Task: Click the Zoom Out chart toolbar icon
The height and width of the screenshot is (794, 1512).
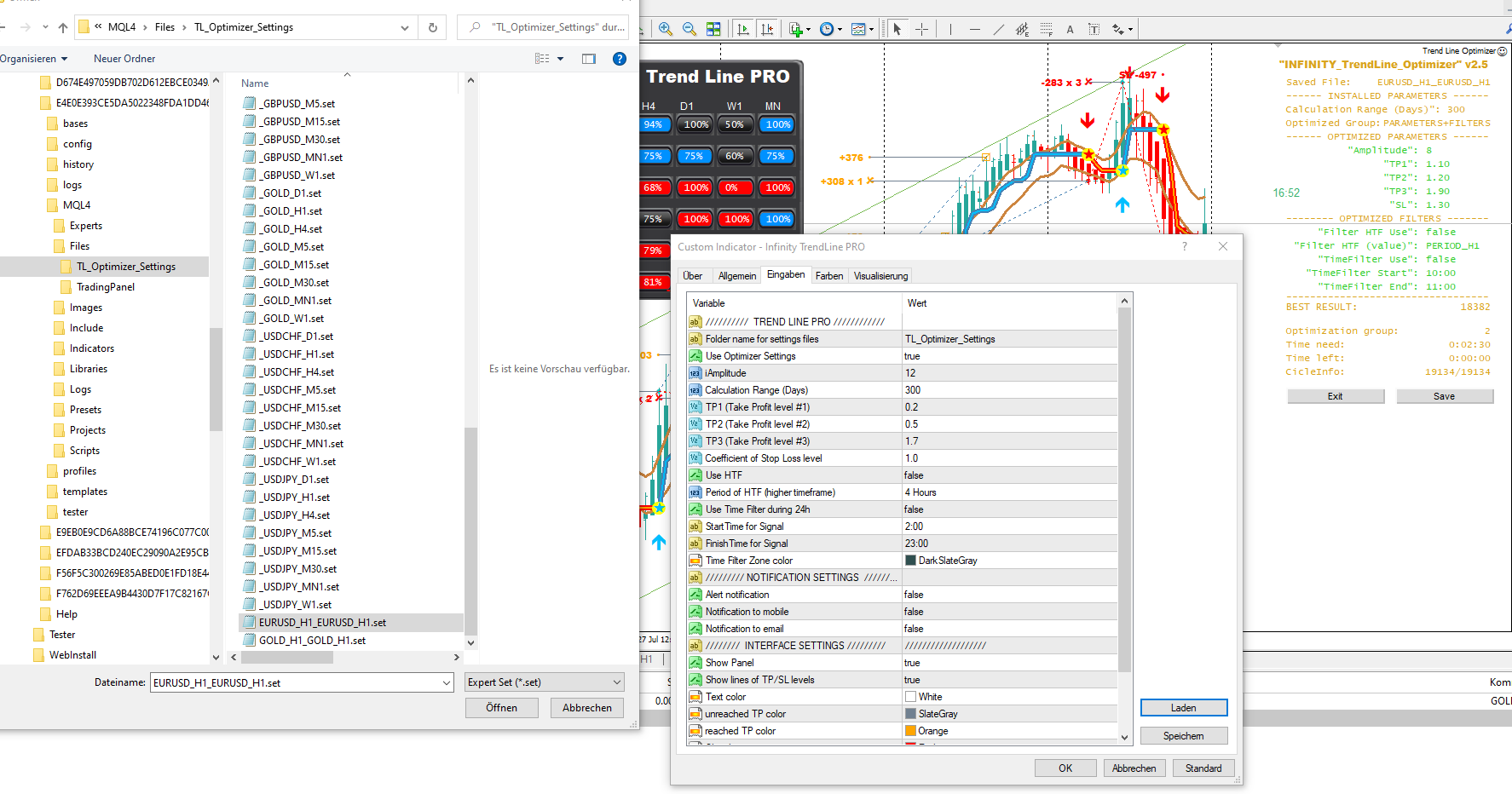Action: pos(690,29)
